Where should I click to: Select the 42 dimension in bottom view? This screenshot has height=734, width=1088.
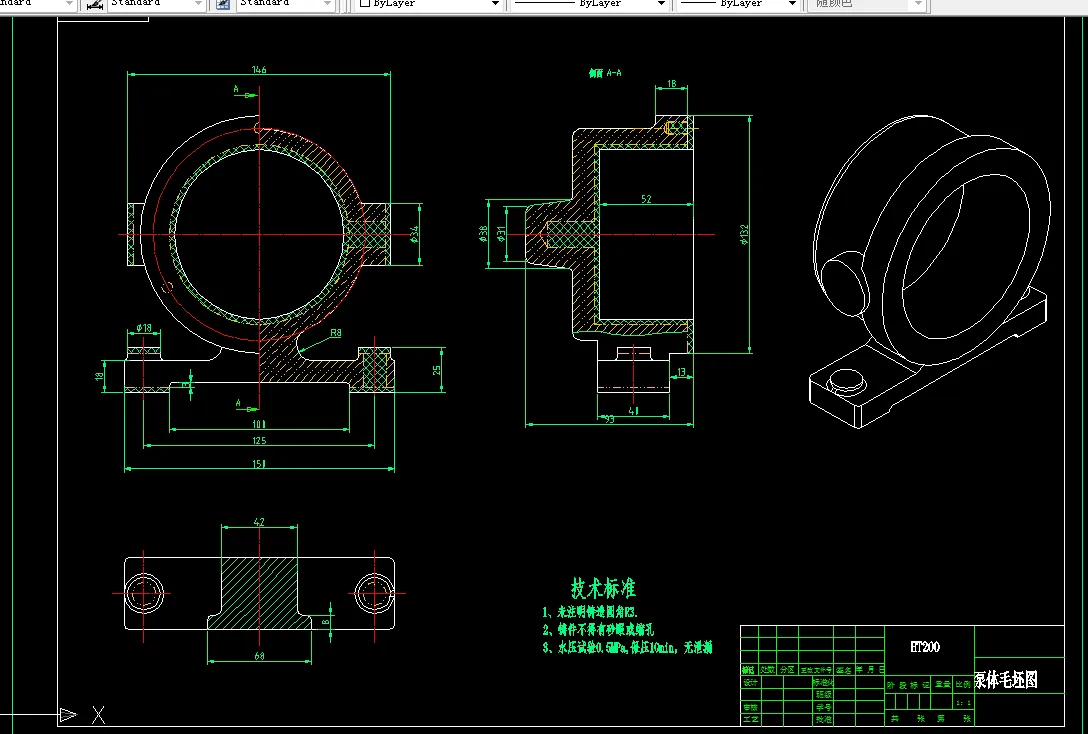259,522
